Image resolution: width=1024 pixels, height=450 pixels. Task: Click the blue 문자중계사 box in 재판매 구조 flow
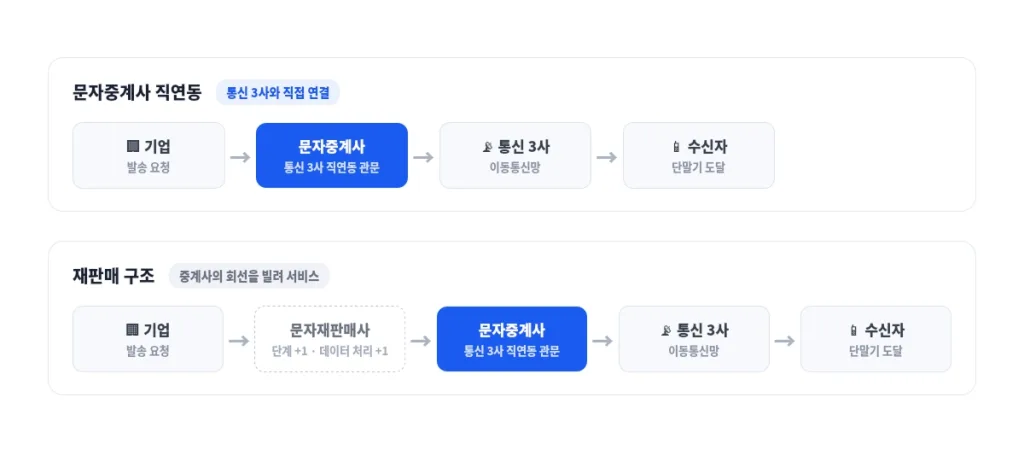[x=512, y=339]
